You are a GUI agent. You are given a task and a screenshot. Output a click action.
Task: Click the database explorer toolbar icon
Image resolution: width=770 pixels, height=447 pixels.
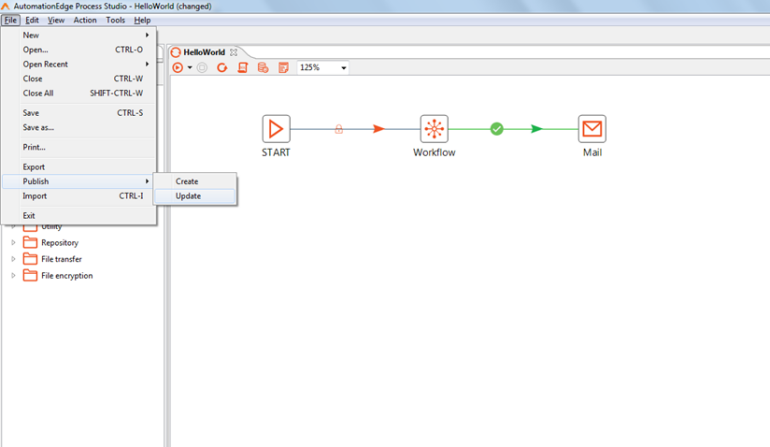pos(263,68)
